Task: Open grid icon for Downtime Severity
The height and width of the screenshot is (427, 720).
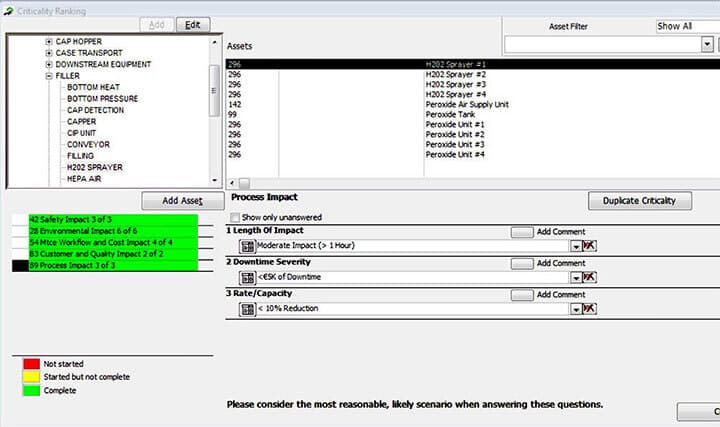Action: [247, 278]
